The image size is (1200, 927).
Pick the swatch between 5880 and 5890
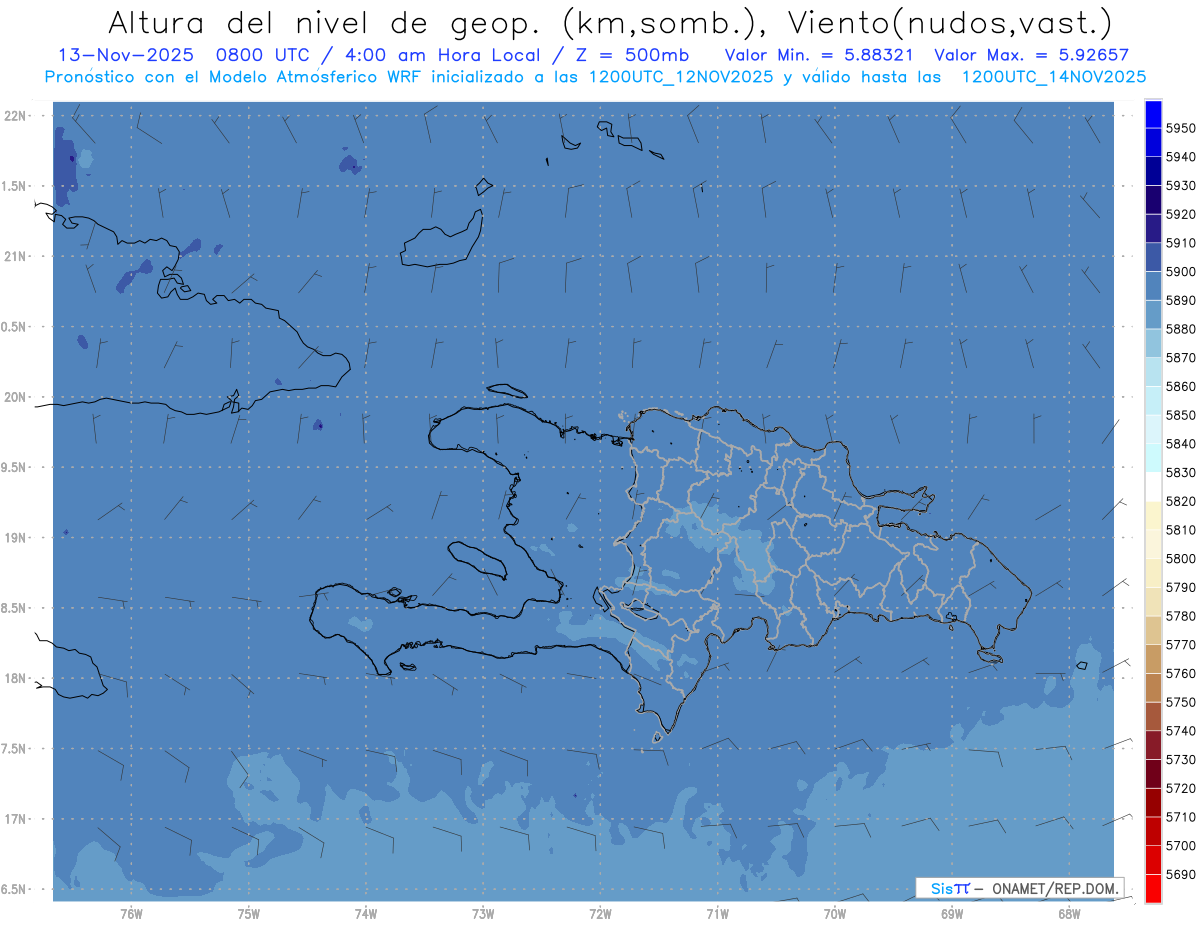(x=1153, y=315)
